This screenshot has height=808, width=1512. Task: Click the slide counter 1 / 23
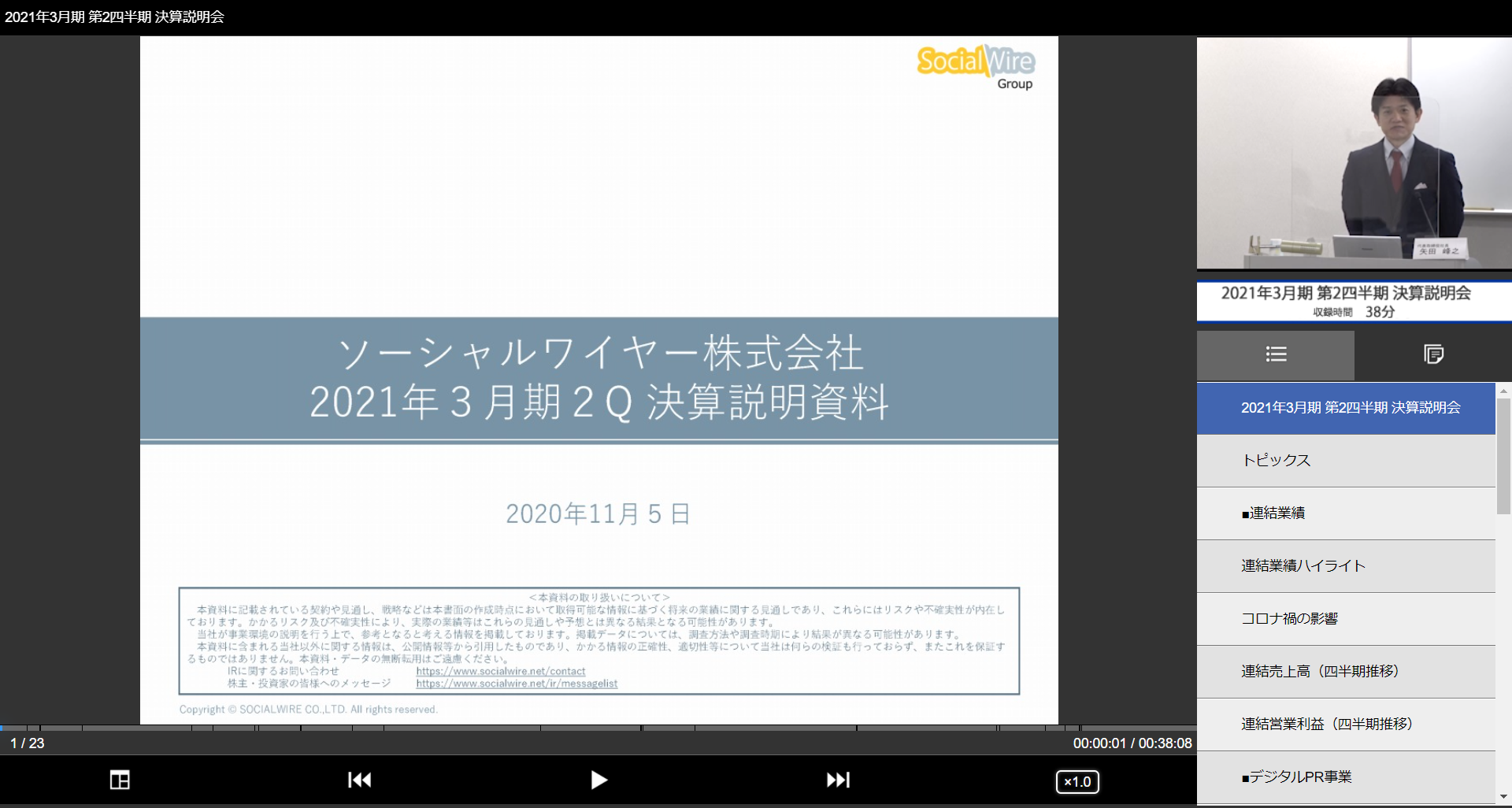(x=28, y=743)
